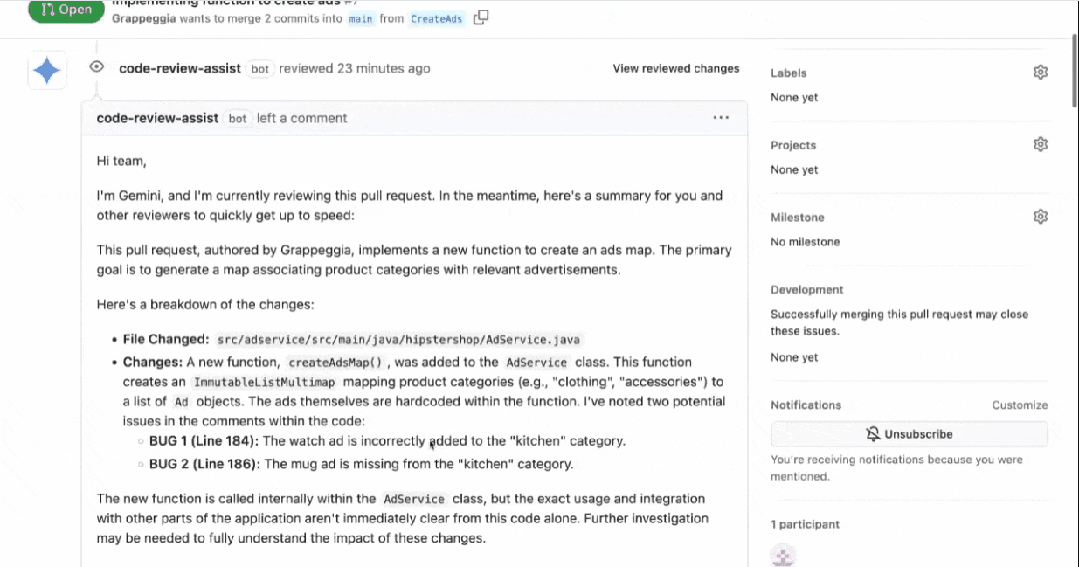
Task: Click the main branch label
Action: pyautogui.click(x=360, y=19)
